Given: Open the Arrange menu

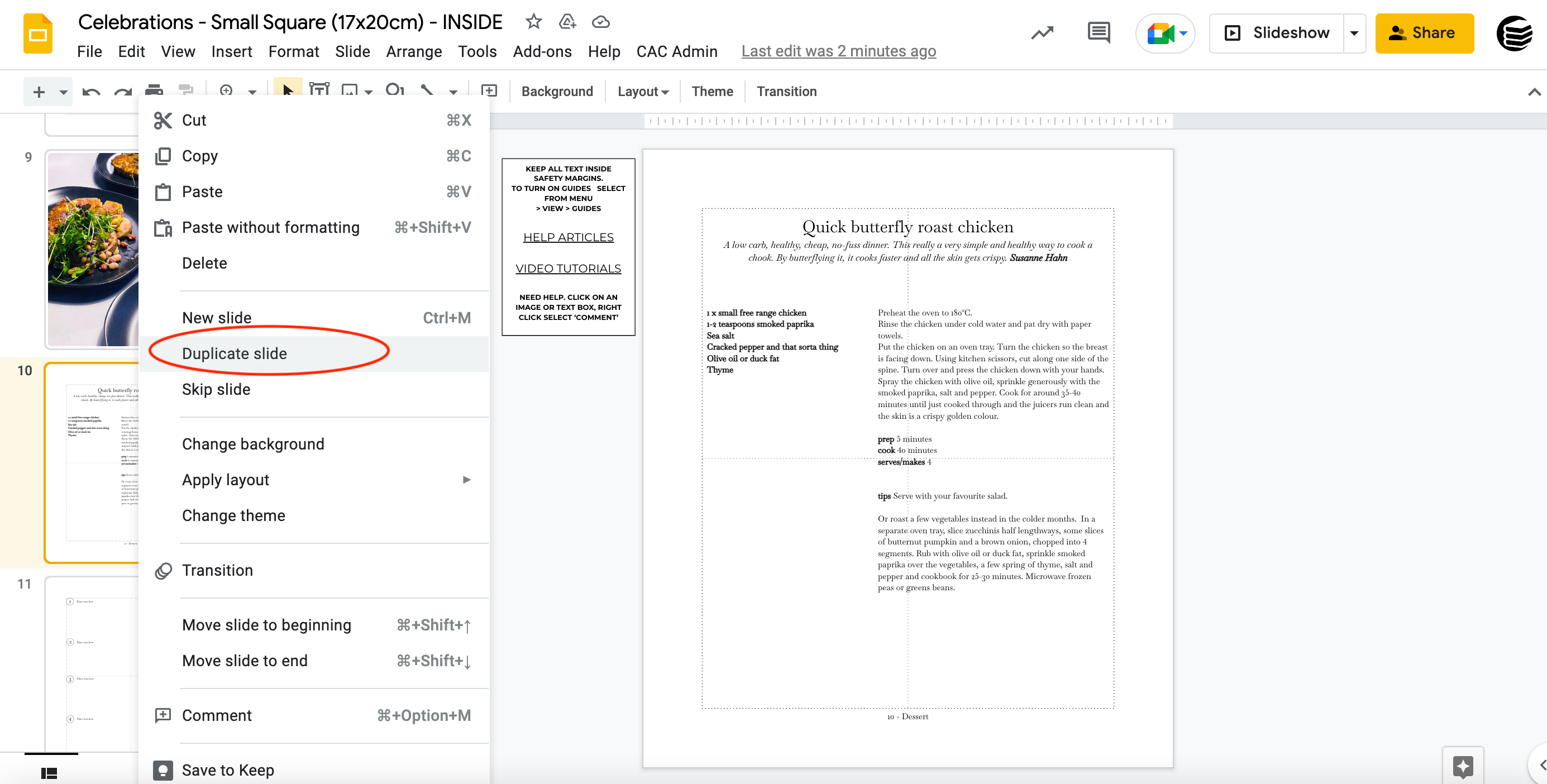Looking at the screenshot, I should [414, 51].
